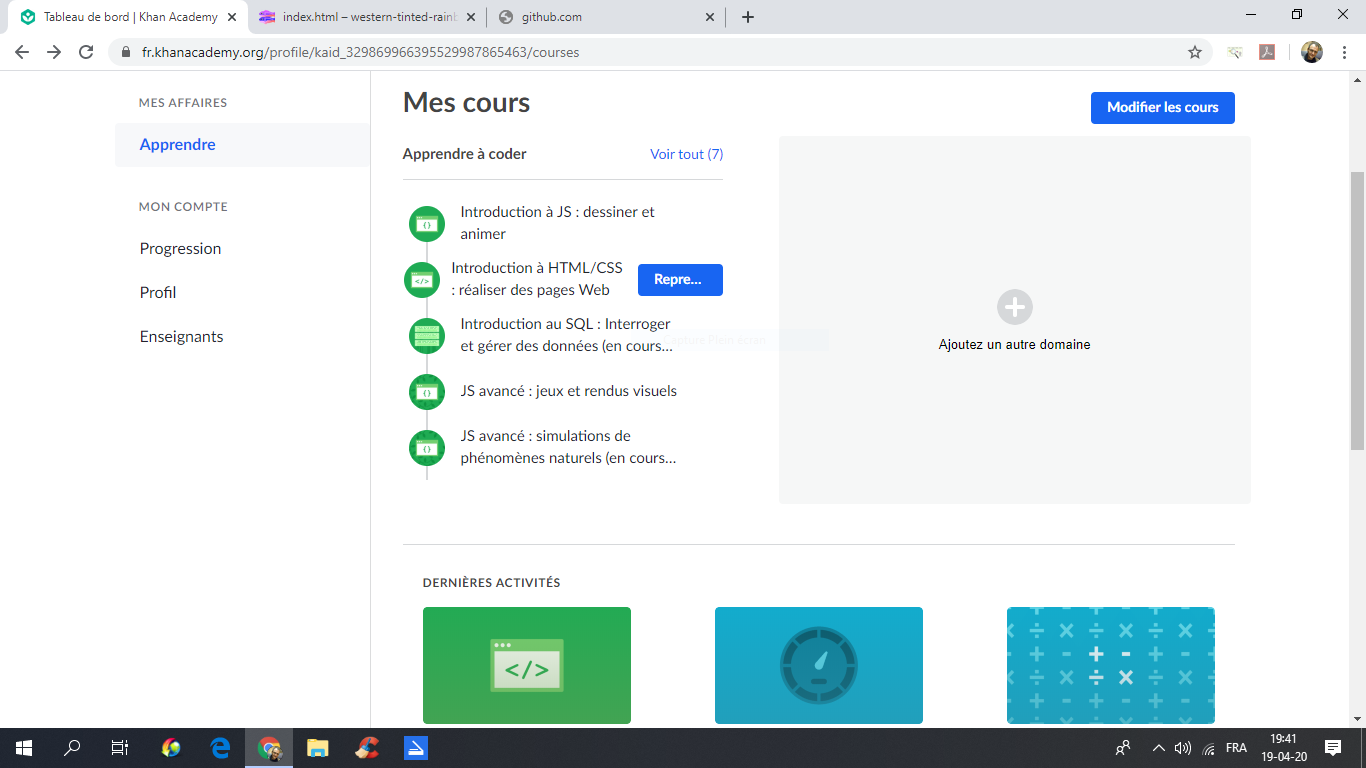
Task: Launch Microsoft Edge from the taskbar
Action: click(x=220, y=748)
